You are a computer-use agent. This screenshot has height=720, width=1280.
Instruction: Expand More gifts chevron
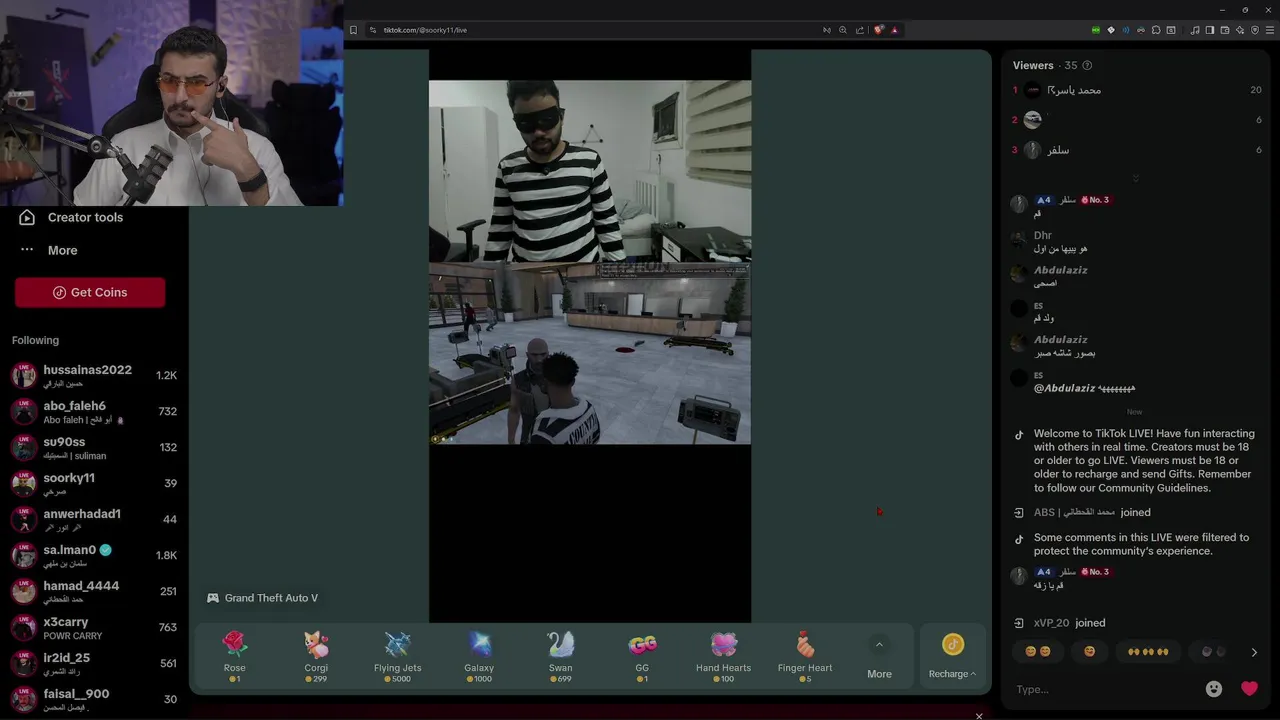click(x=879, y=645)
